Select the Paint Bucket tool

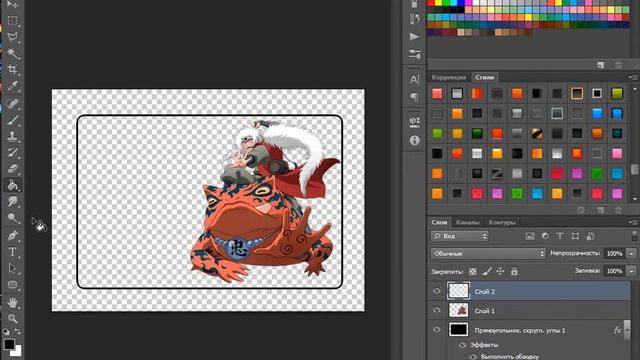tap(12, 185)
